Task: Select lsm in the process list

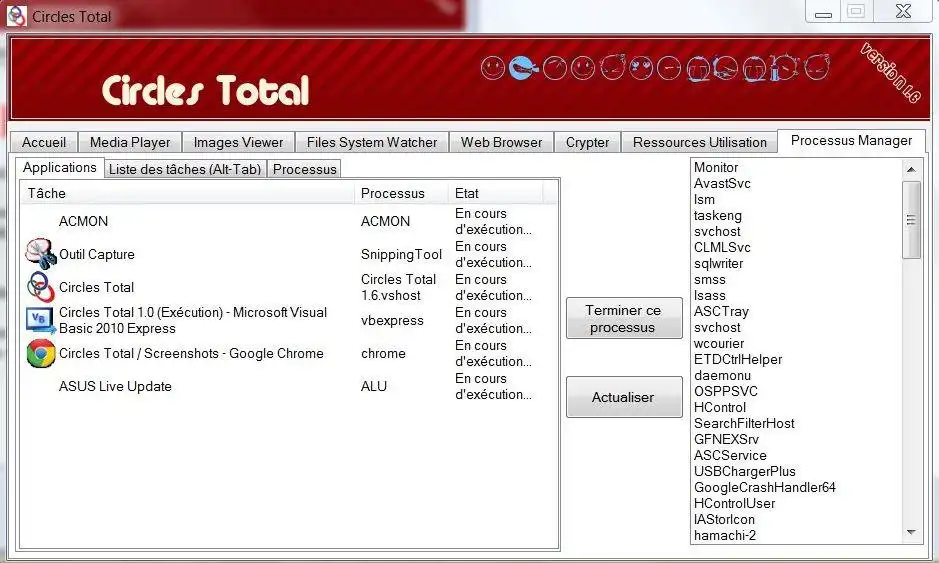Action: click(704, 199)
